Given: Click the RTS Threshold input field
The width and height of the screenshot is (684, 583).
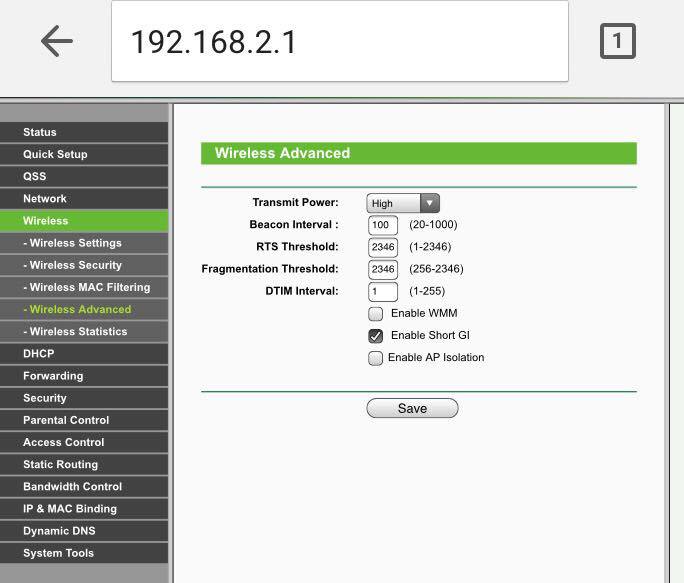Looking at the screenshot, I should click(x=383, y=247).
